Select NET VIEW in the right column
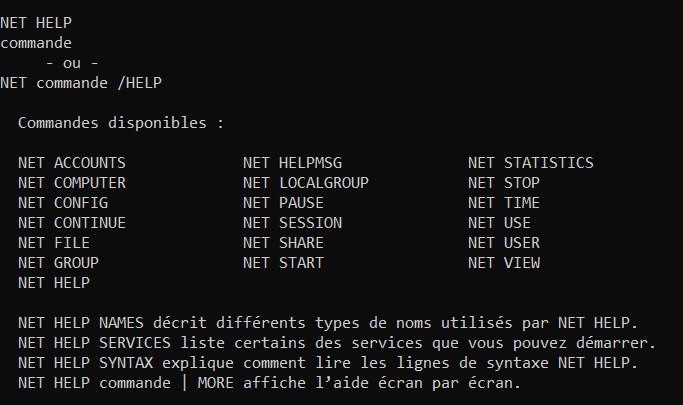683x405 pixels. coord(504,263)
